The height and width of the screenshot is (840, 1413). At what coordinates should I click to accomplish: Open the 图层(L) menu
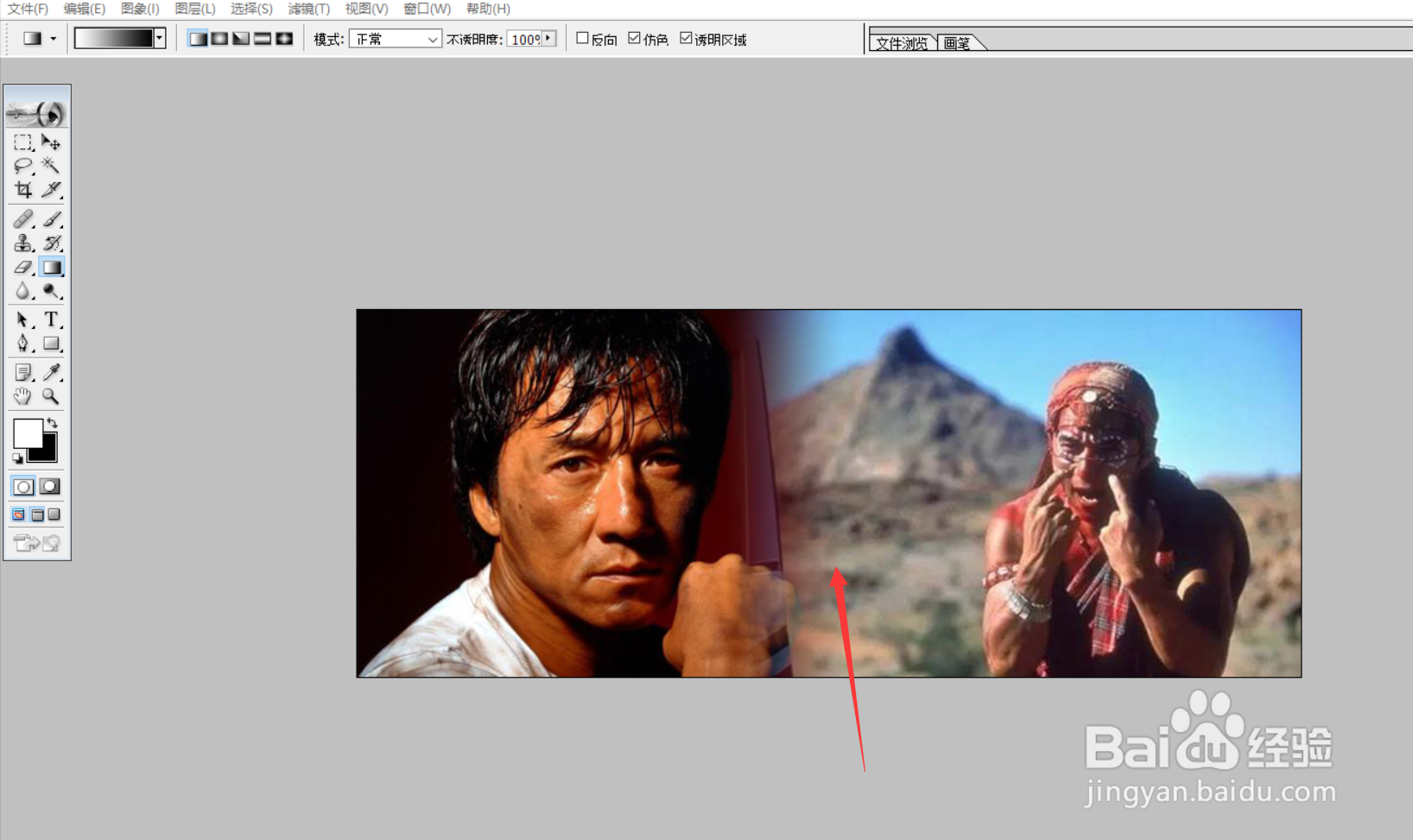195,9
